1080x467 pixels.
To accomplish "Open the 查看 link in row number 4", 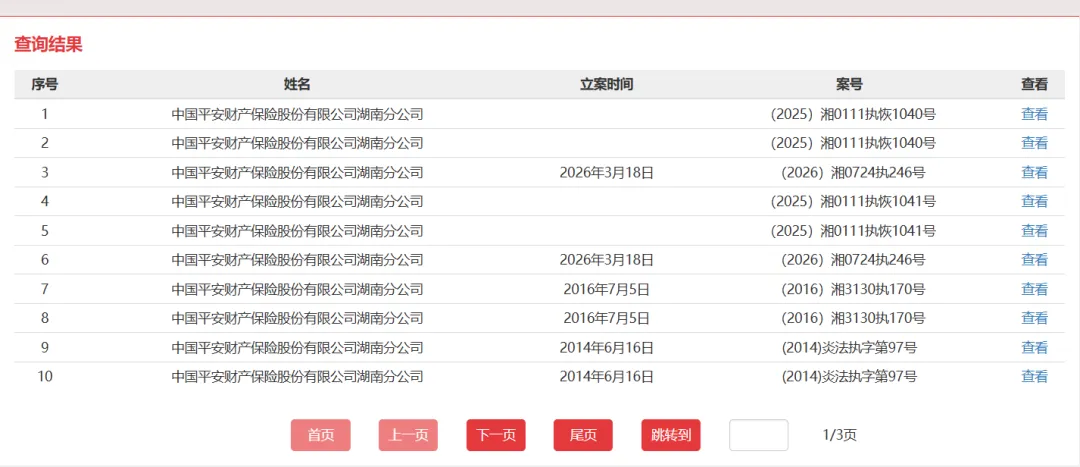I will [1034, 202].
